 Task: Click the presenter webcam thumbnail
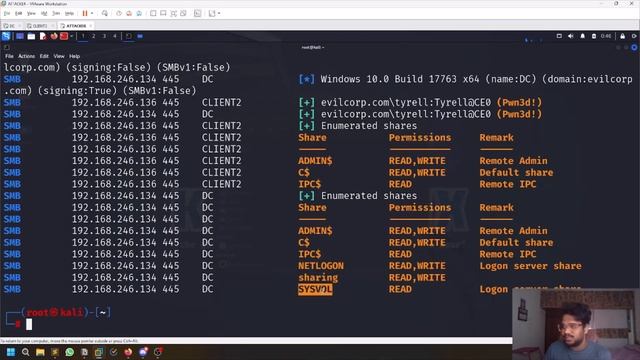click(576, 324)
